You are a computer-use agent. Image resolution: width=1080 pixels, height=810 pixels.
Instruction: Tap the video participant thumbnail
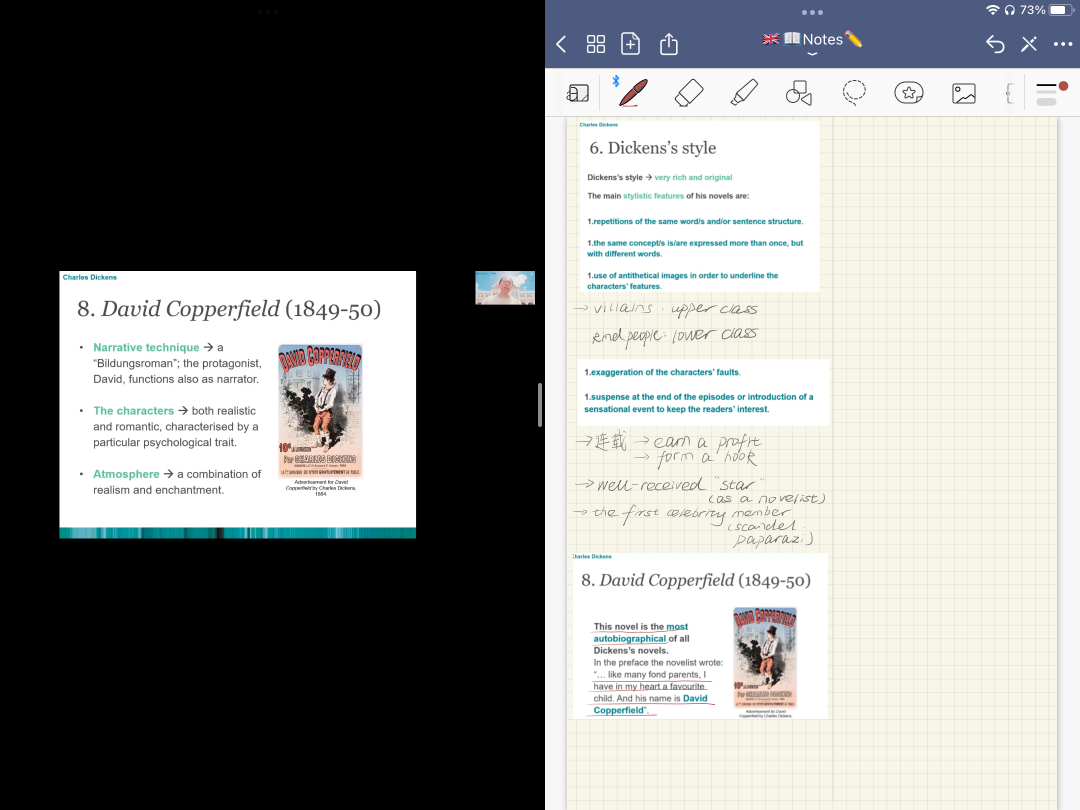[505, 288]
